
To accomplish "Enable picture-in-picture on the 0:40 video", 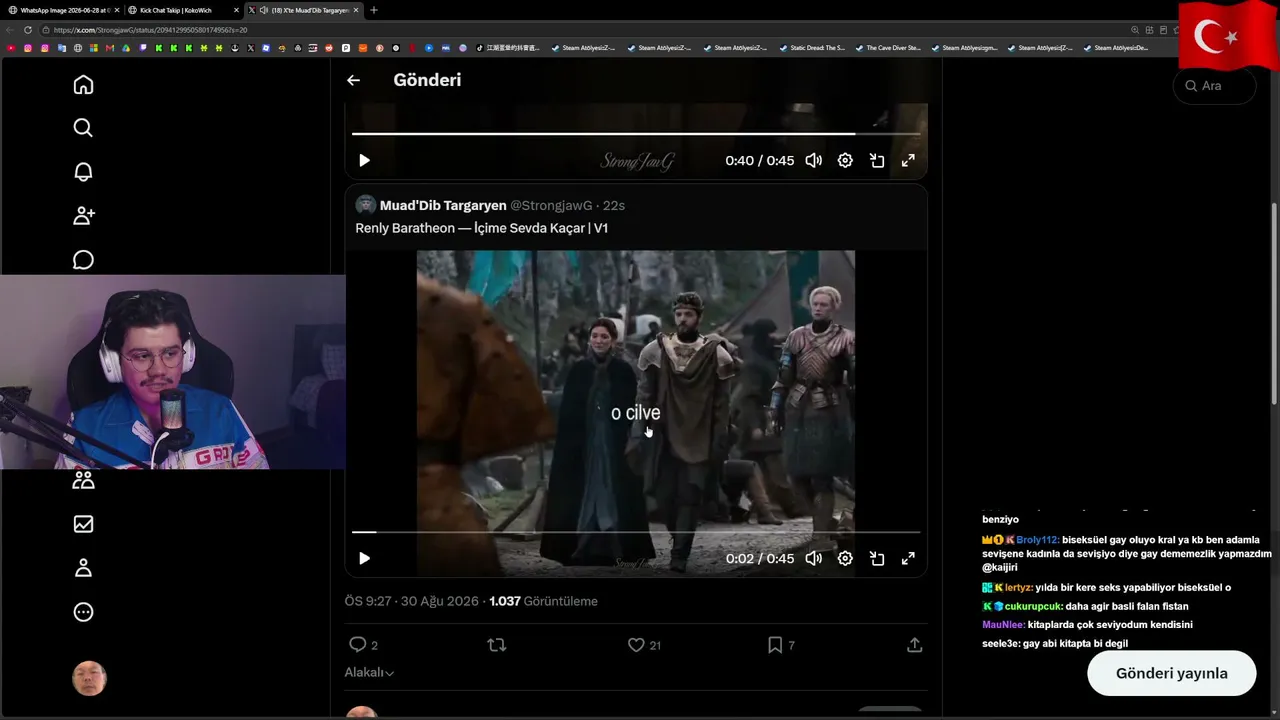I will [877, 160].
